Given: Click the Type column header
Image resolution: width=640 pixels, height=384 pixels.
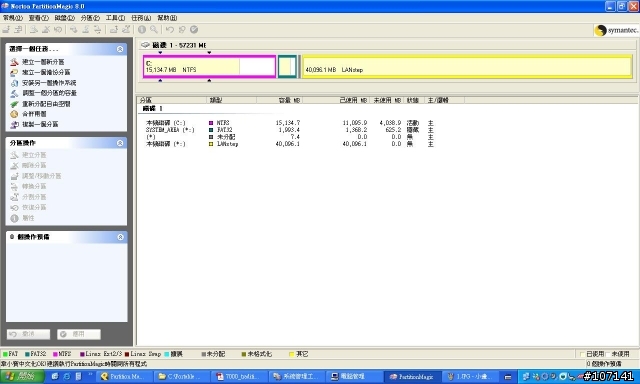Looking at the screenshot, I should coord(232,100).
